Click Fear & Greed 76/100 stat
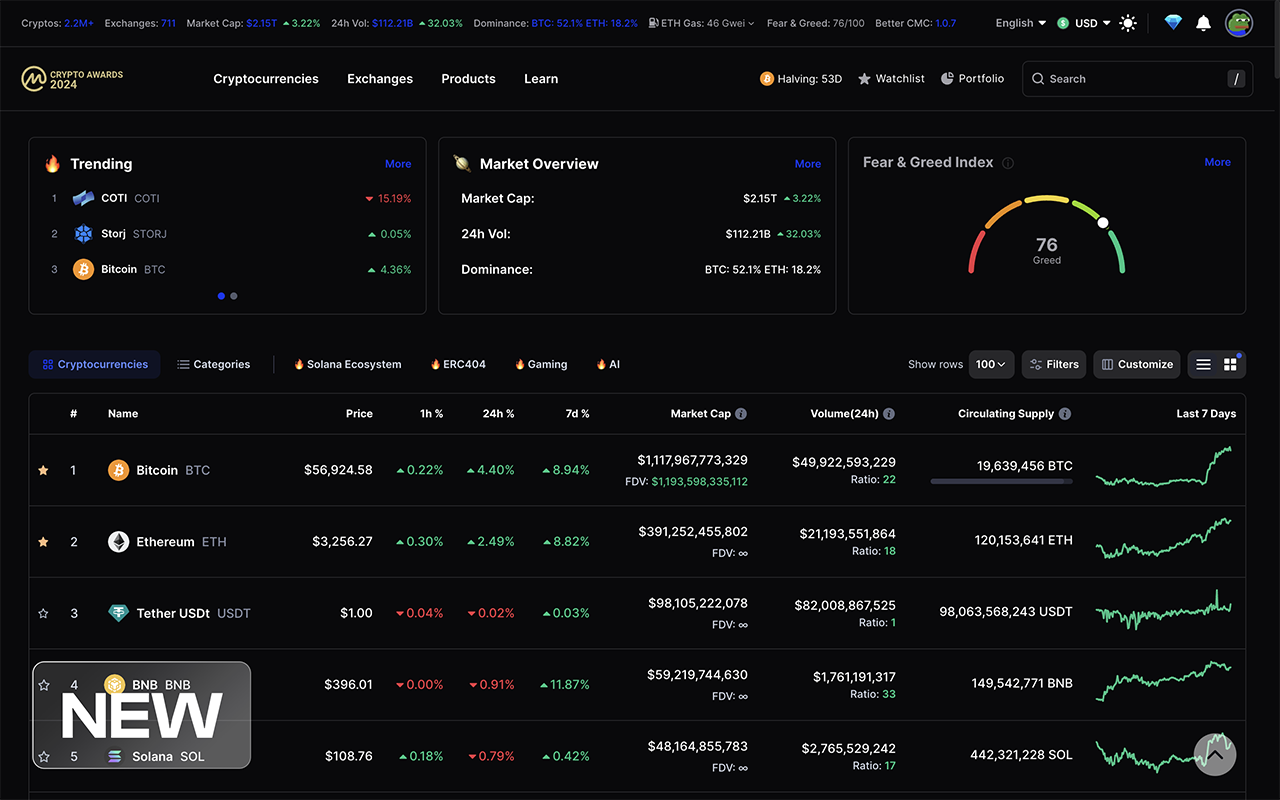 tap(816, 23)
